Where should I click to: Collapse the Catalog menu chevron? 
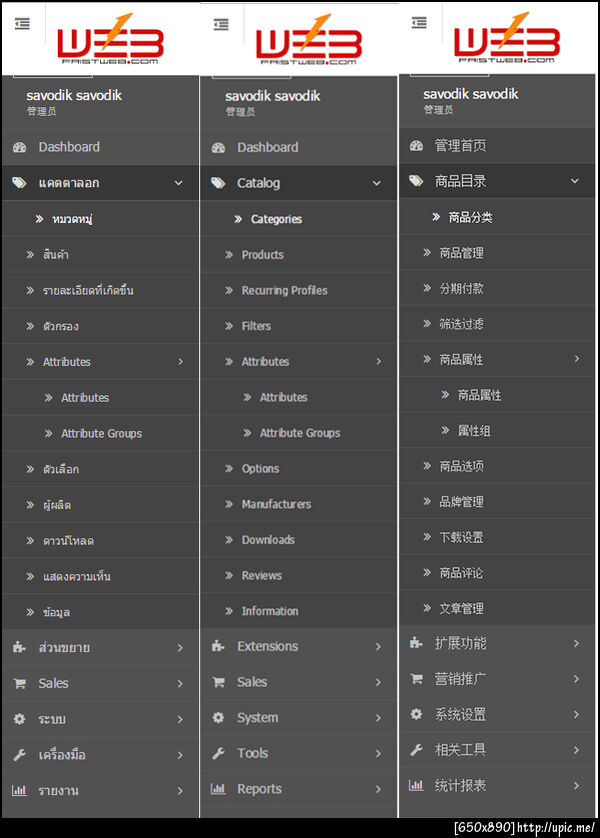coord(377,183)
